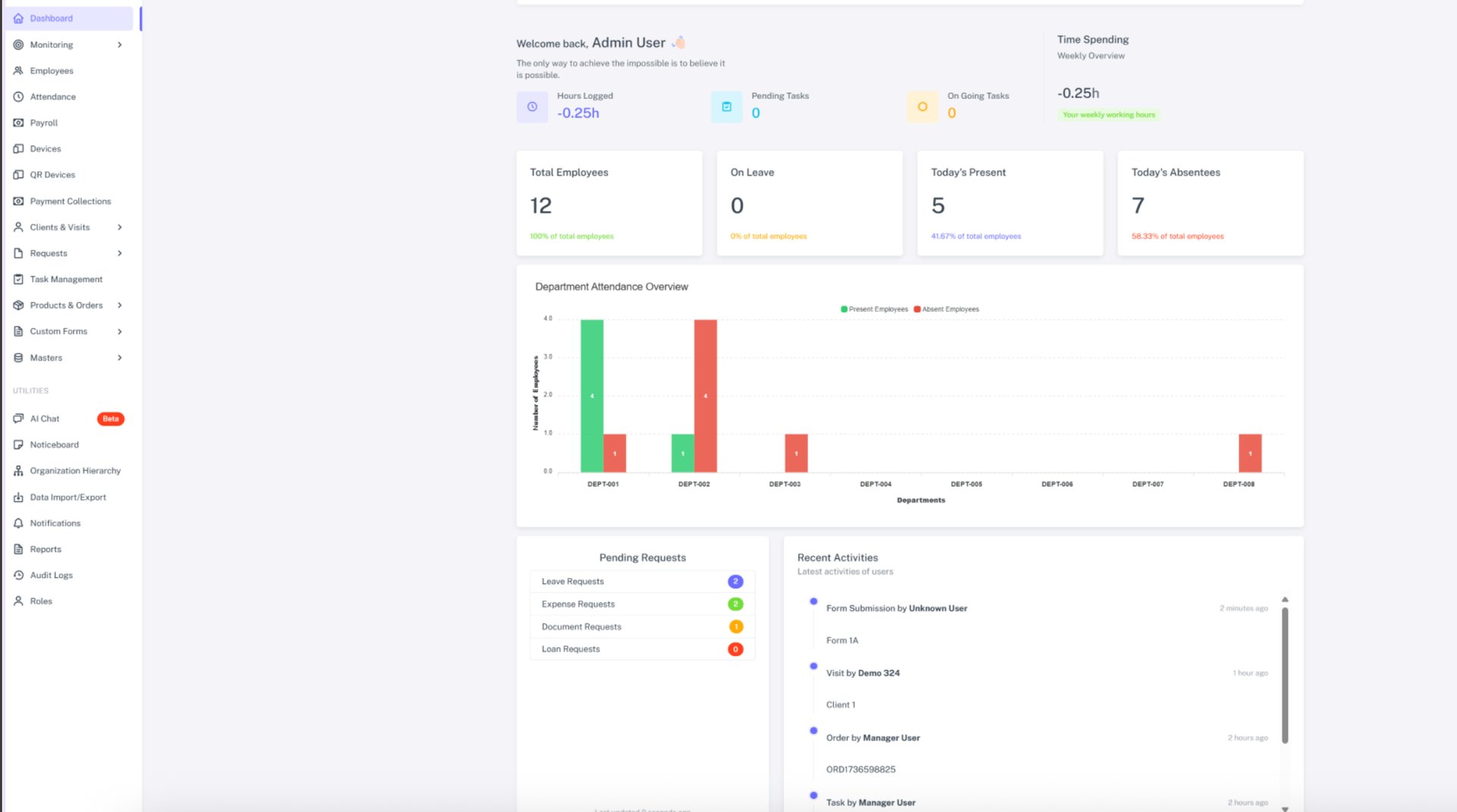1457x812 pixels.
Task: Click the Leave Requests count badge
Action: pos(735,581)
